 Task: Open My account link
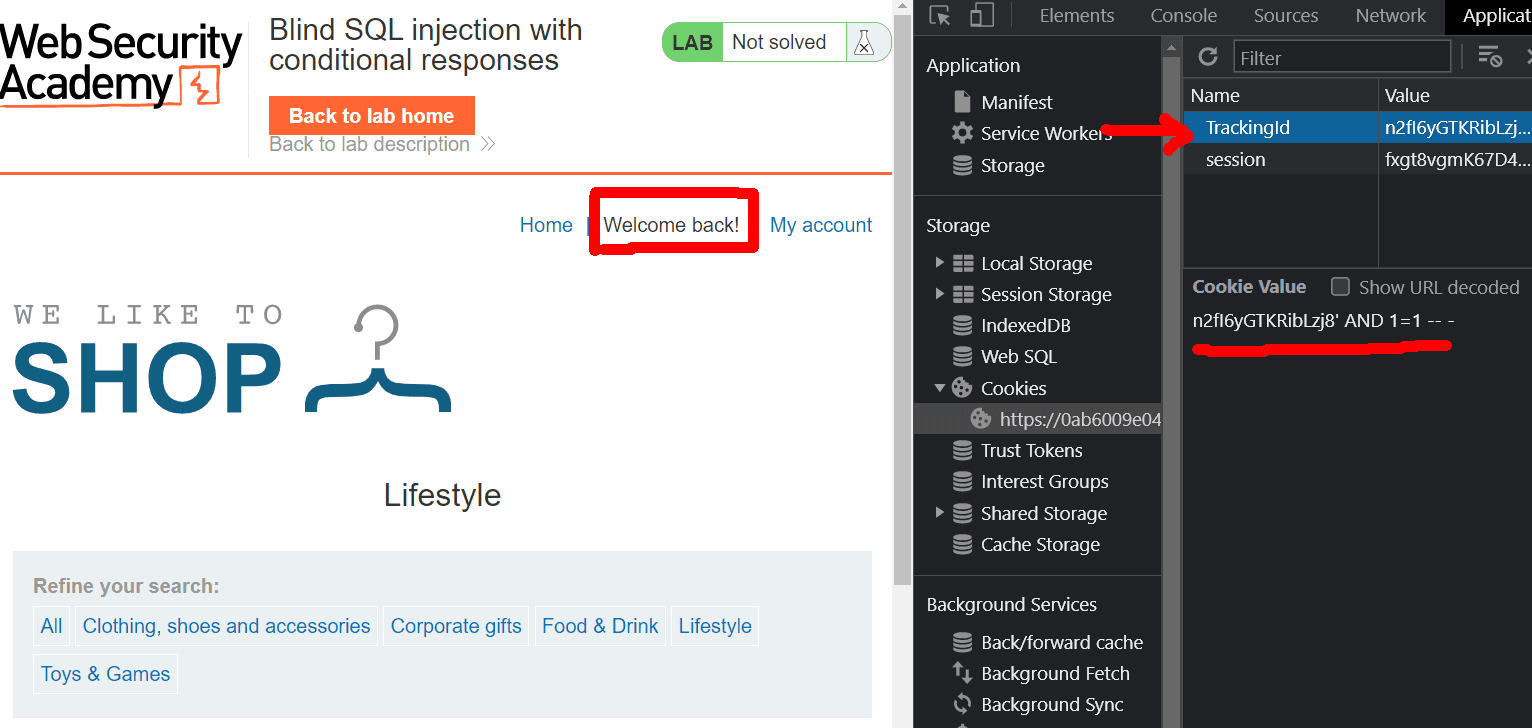[x=821, y=225]
